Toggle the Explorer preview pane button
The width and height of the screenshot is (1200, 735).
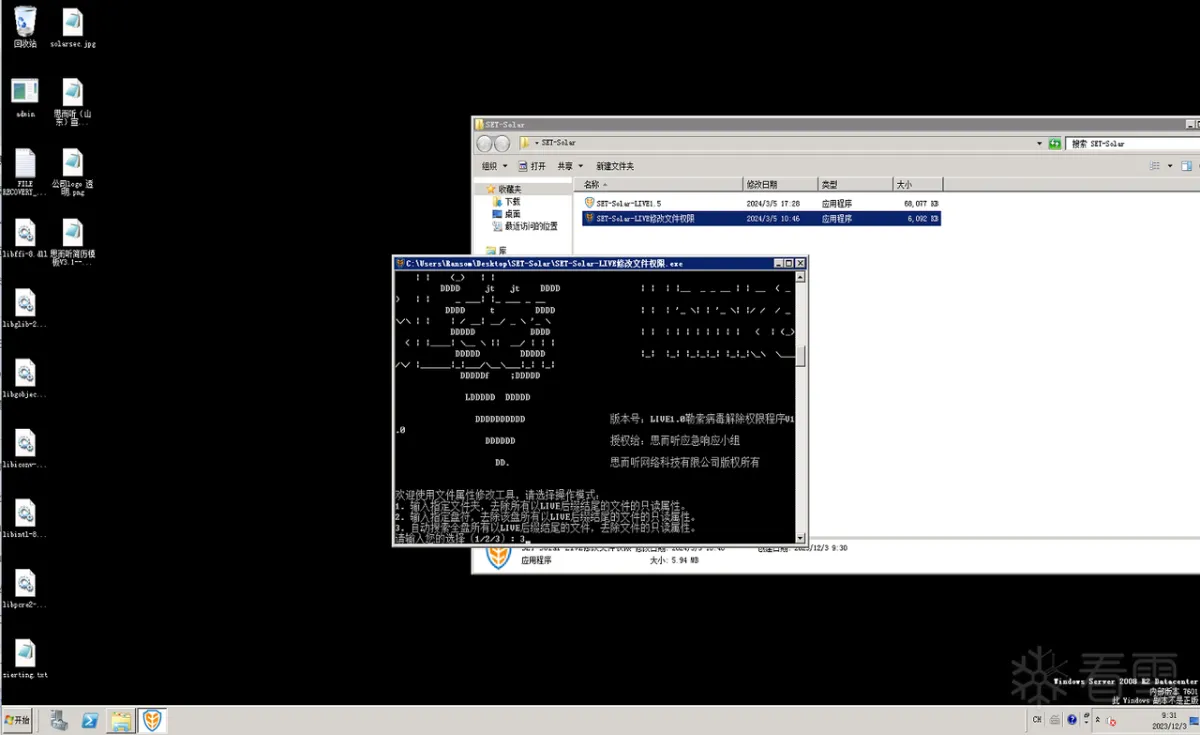point(1187,166)
